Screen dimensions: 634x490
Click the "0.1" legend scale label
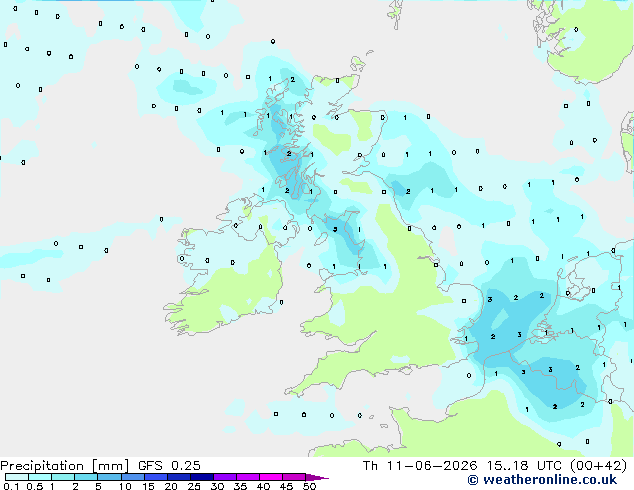point(11,486)
